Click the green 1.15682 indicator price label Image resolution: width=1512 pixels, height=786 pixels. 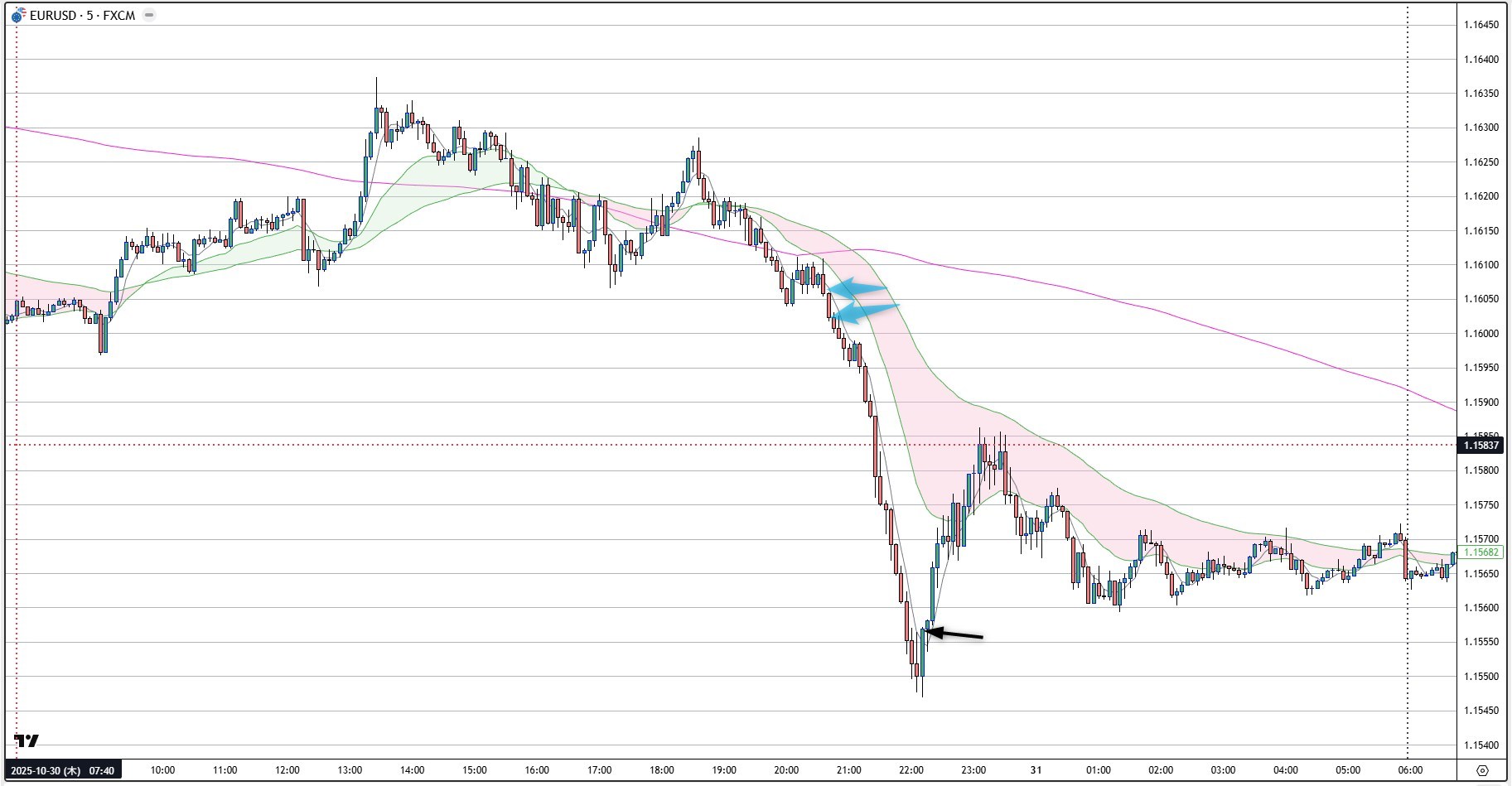pos(1481,552)
